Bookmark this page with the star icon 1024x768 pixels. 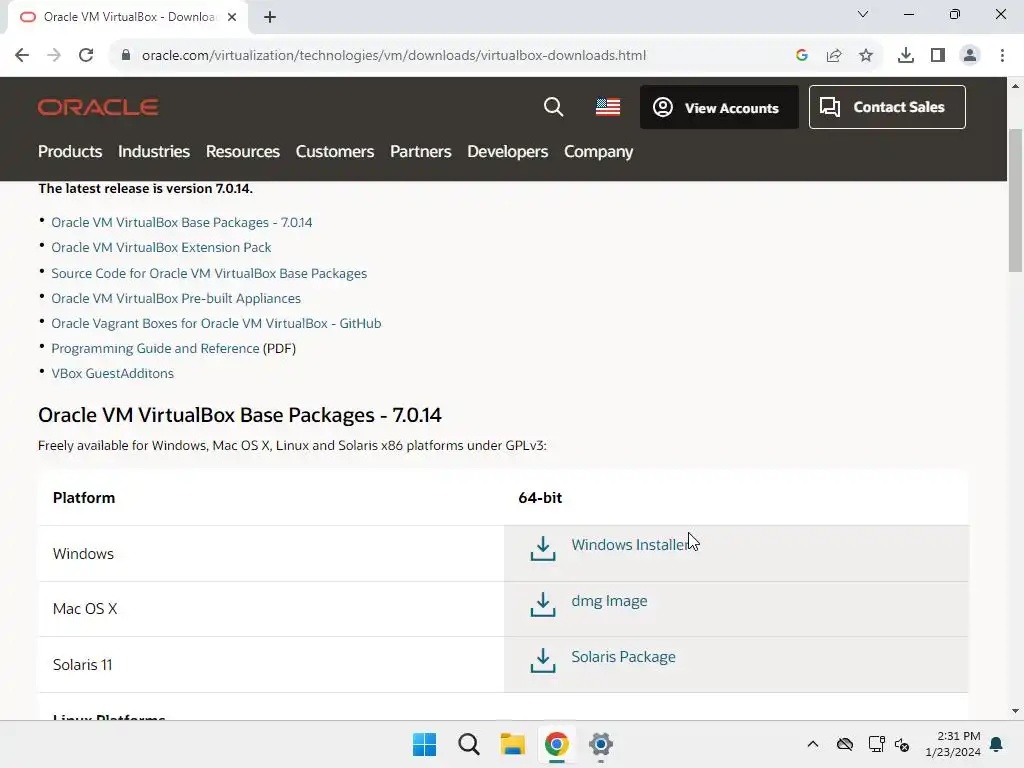pyautogui.click(x=866, y=56)
